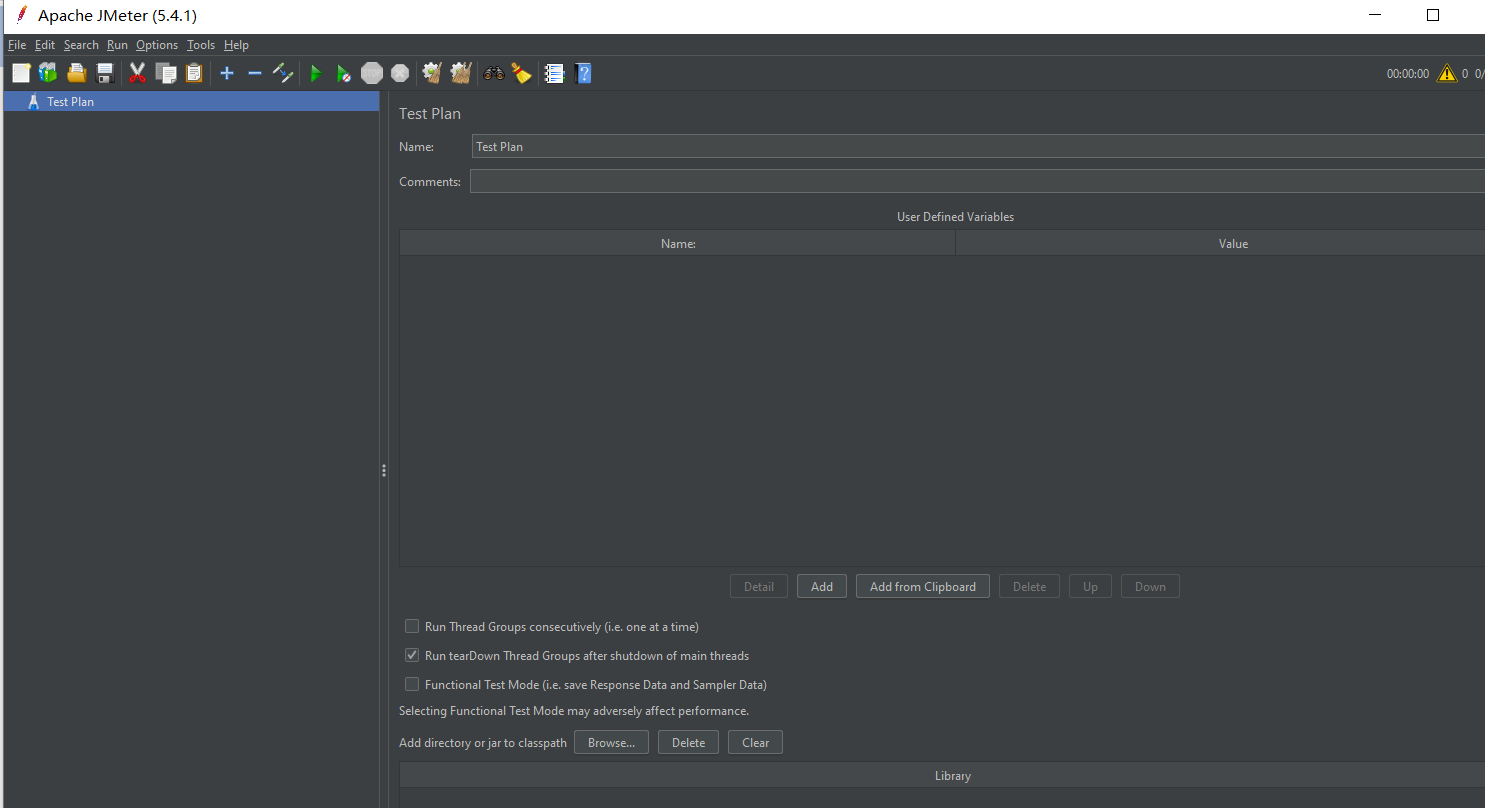
Task: Click the Copy icon in the toolbar
Action: pyautogui.click(x=166, y=73)
